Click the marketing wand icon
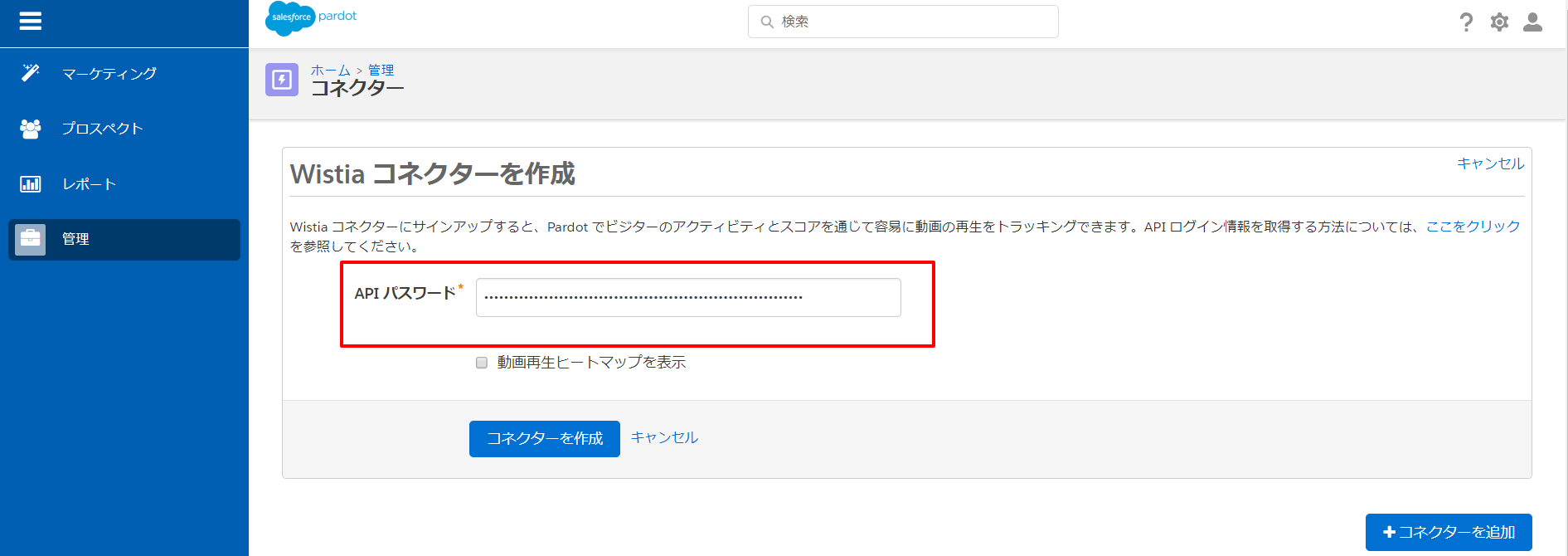The image size is (1568, 556). coord(31,73)
